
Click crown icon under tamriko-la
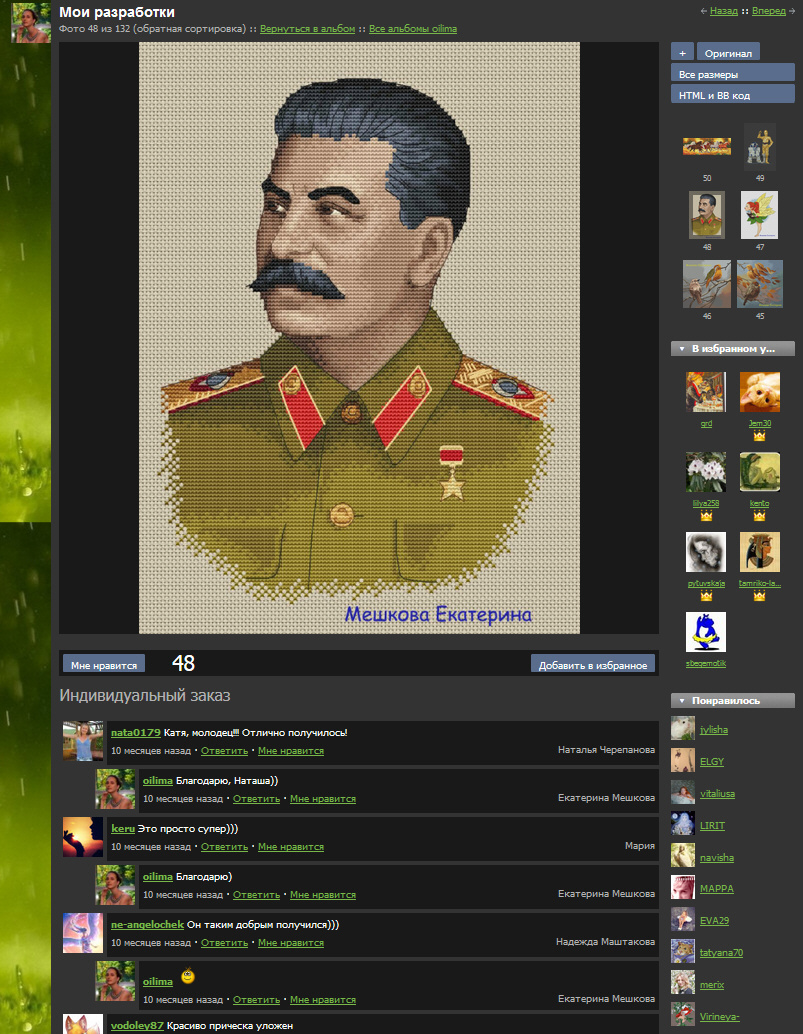(x=759, y=595)
